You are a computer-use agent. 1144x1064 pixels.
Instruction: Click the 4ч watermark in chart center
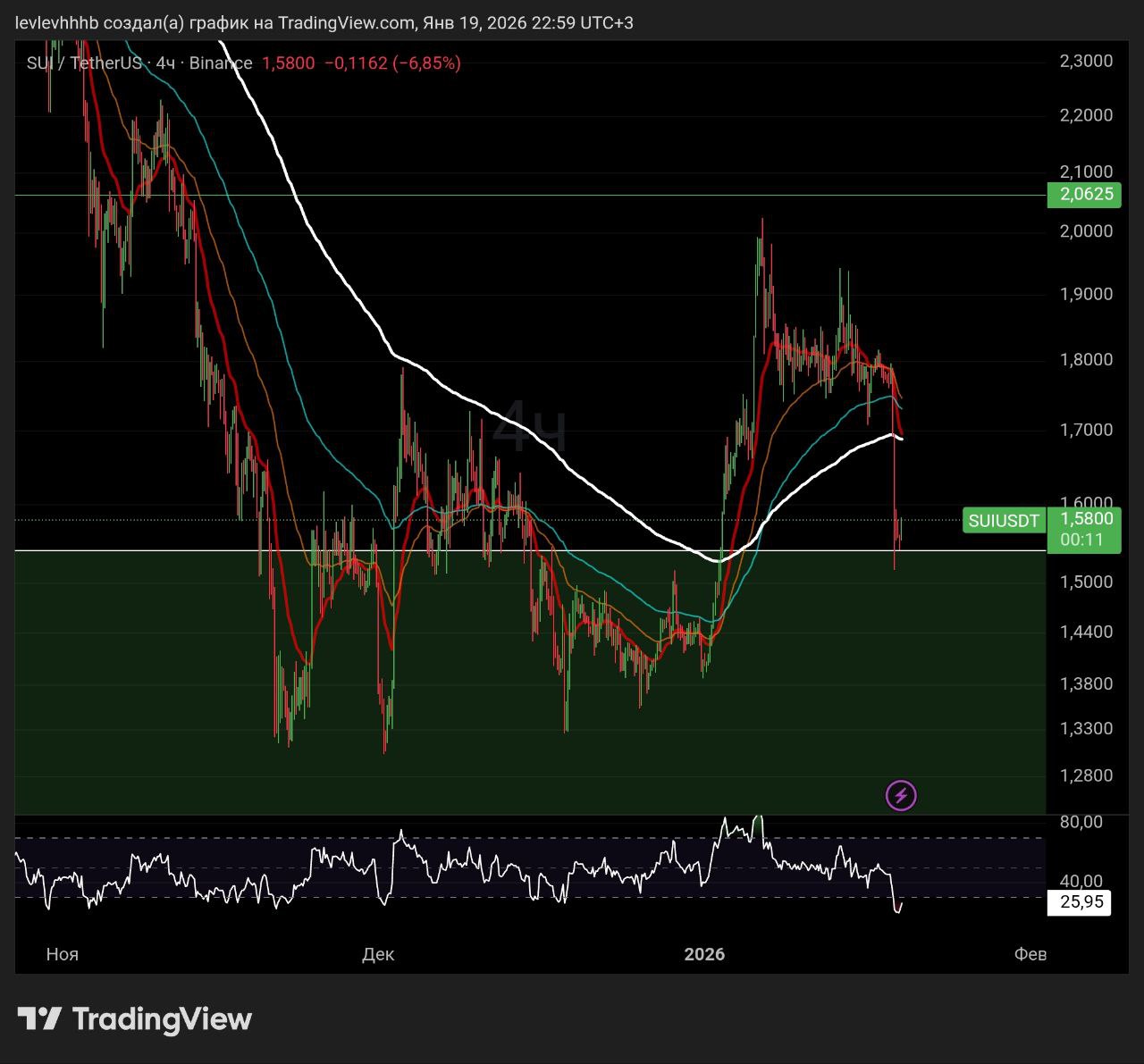click(x=529, y=426)
